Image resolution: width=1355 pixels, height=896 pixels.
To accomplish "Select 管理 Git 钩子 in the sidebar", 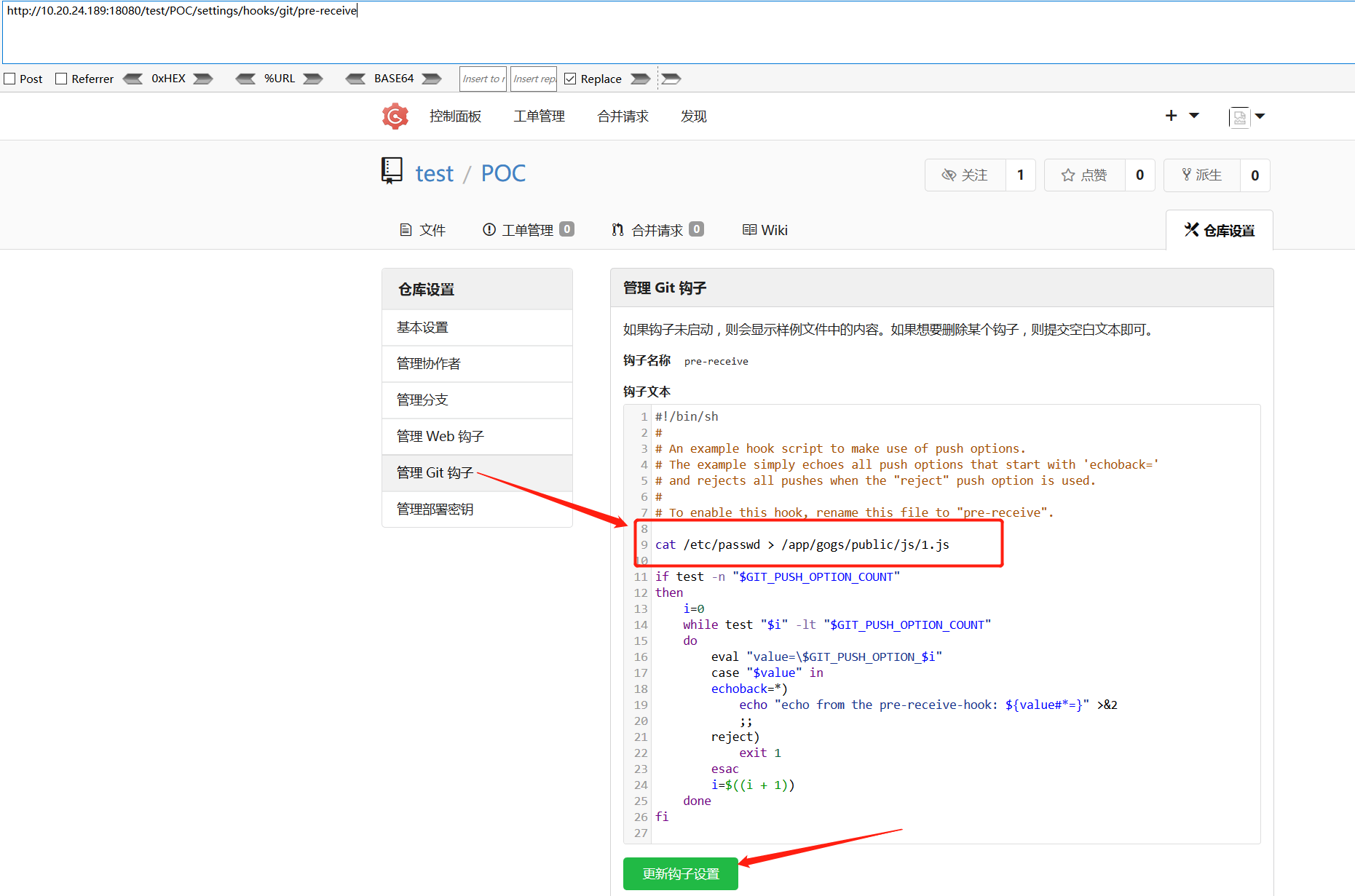I will point(477,473).
